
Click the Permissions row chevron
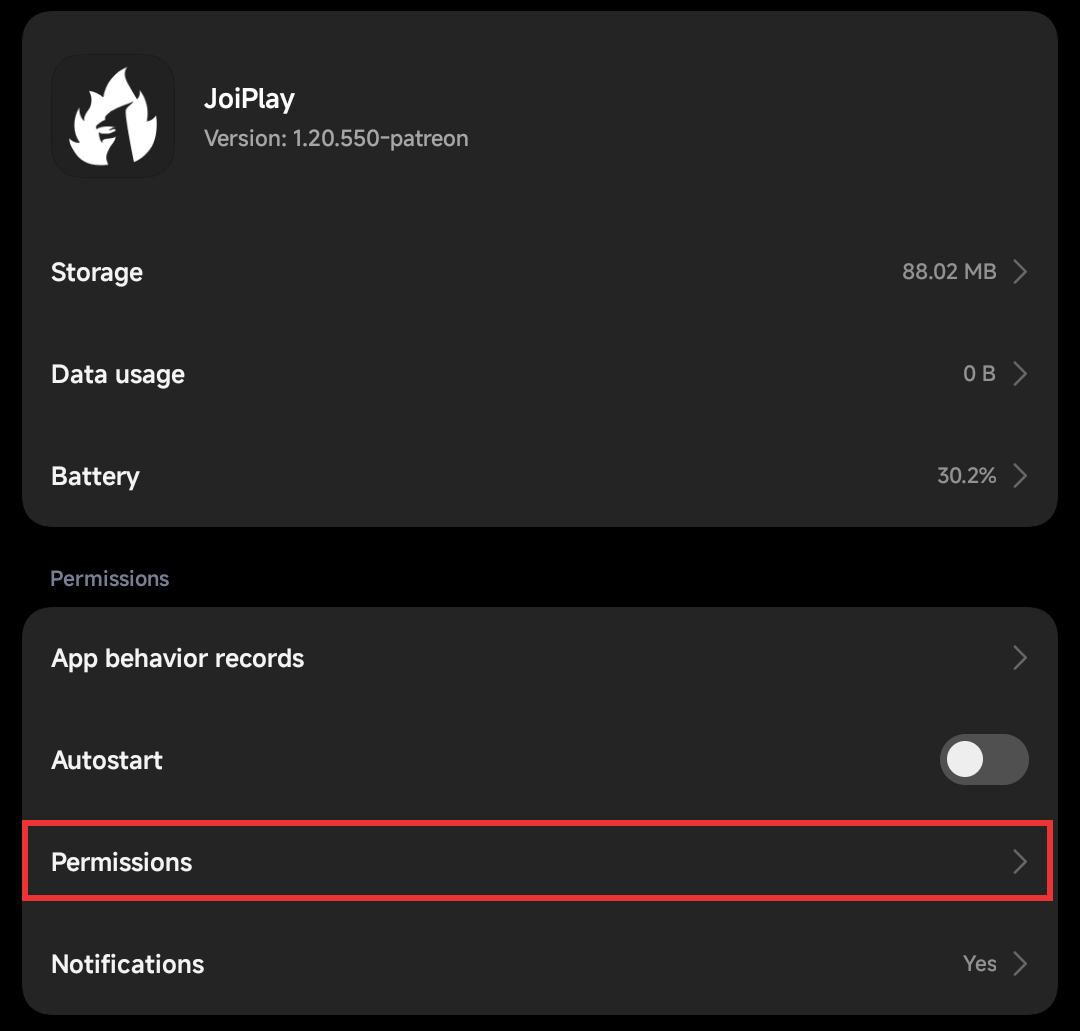1020,862
